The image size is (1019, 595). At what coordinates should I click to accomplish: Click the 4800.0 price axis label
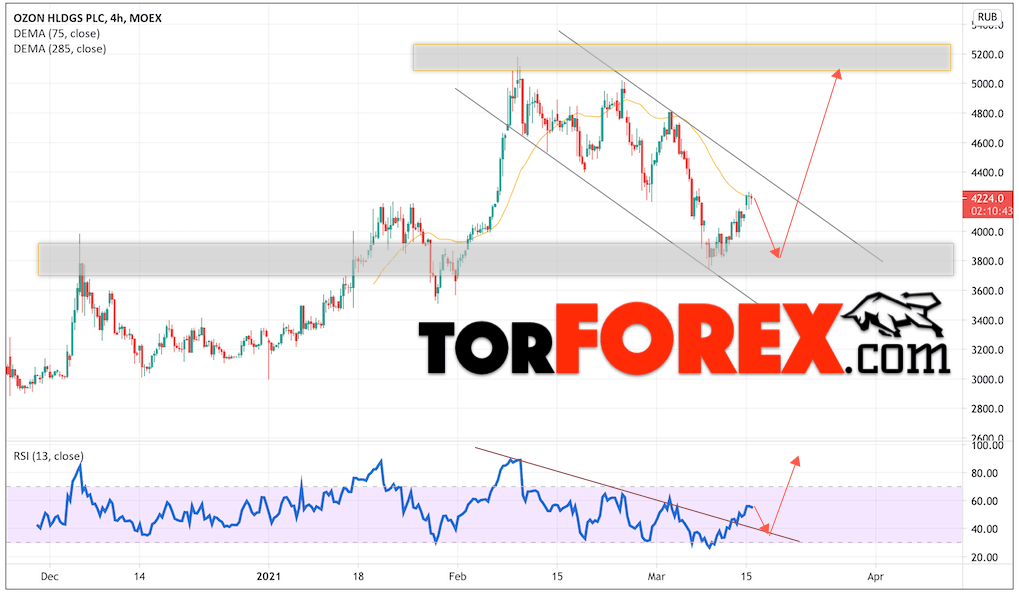pyautogui.click(x=987, y=114)
